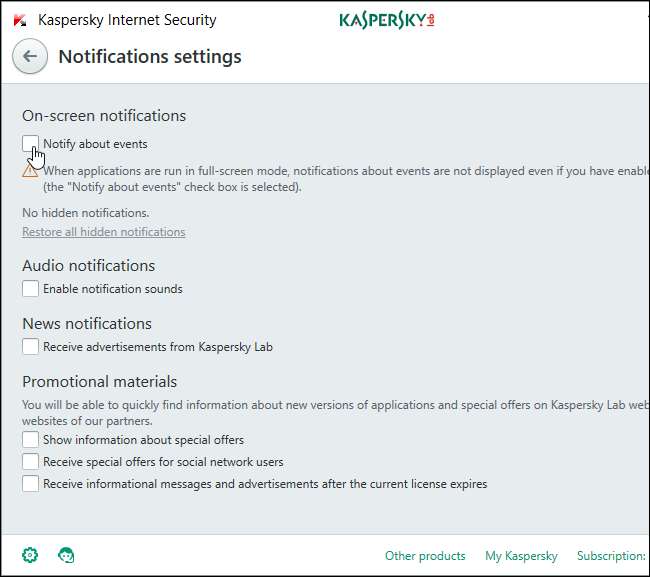The width and height of the screenshot is (650, 577).
Task: Open the Other products link
Action: tap(425, 556)
